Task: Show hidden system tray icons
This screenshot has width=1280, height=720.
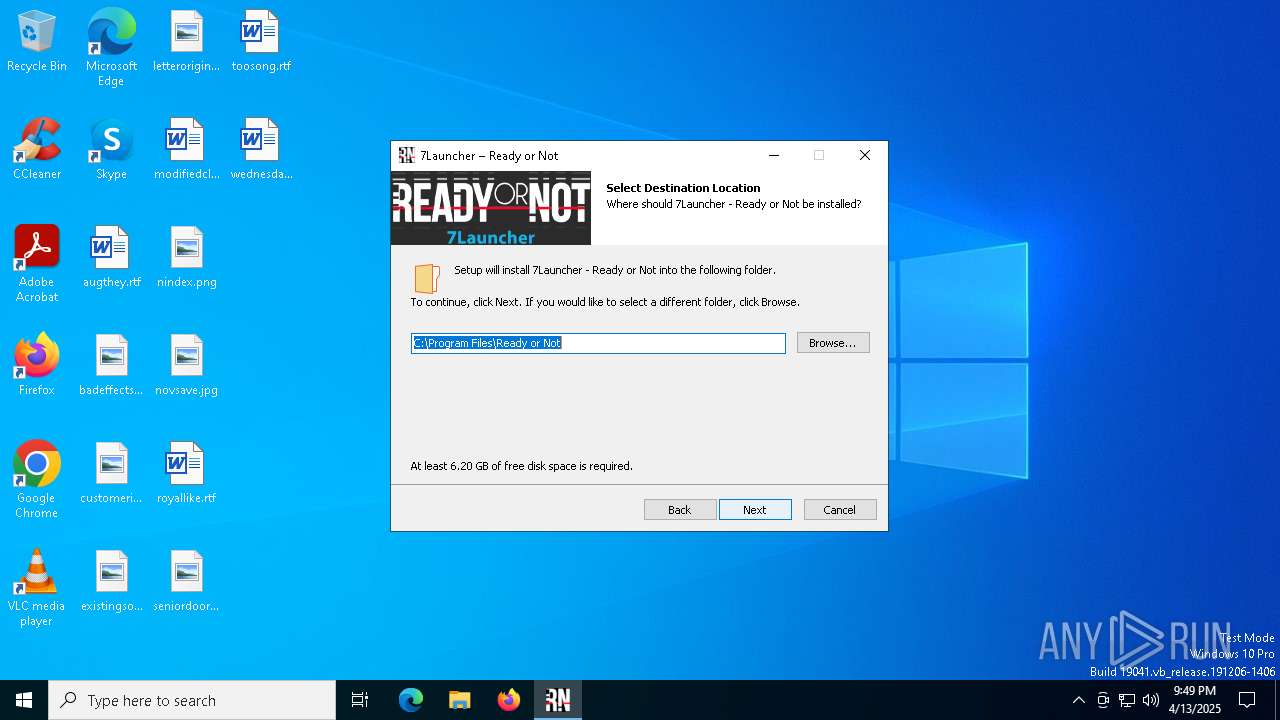Action: tap(1078, 700)
